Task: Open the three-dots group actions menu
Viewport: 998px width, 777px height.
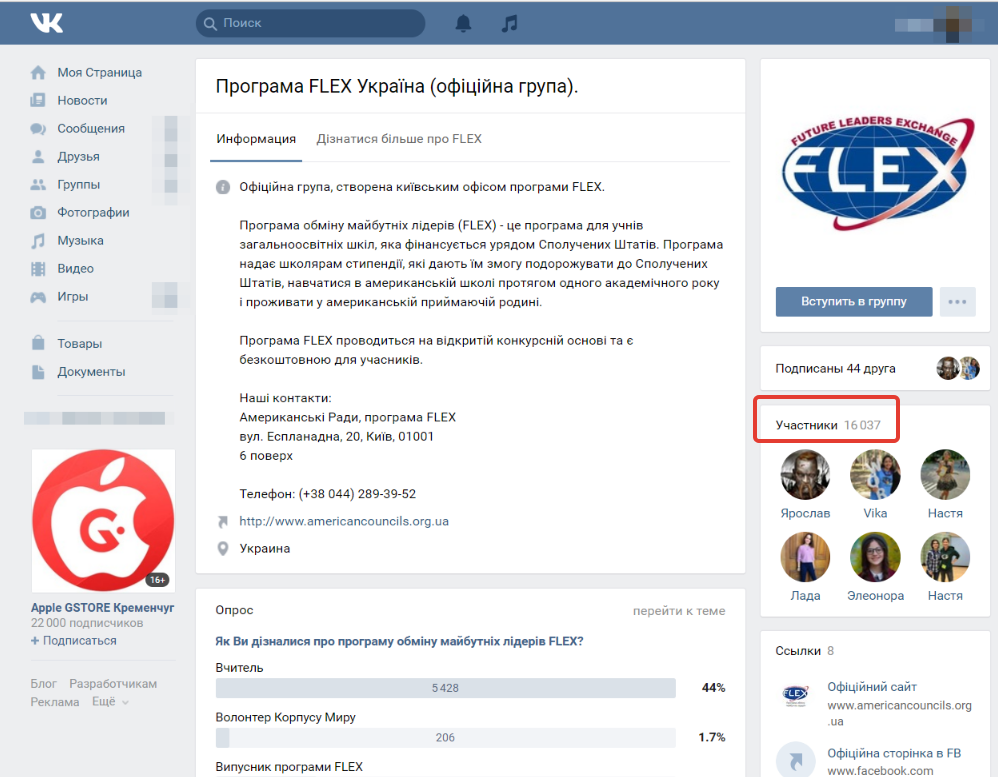Action: (957, 302)
